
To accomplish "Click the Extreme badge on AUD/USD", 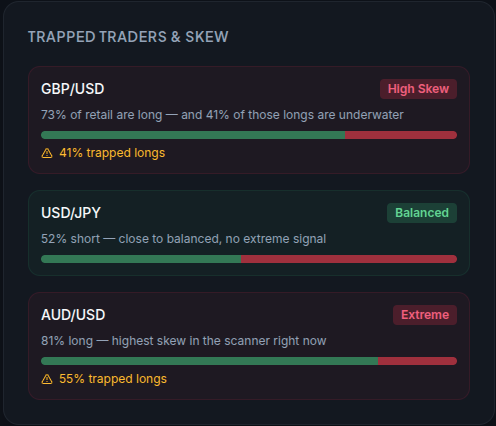I will click(425, 315).
